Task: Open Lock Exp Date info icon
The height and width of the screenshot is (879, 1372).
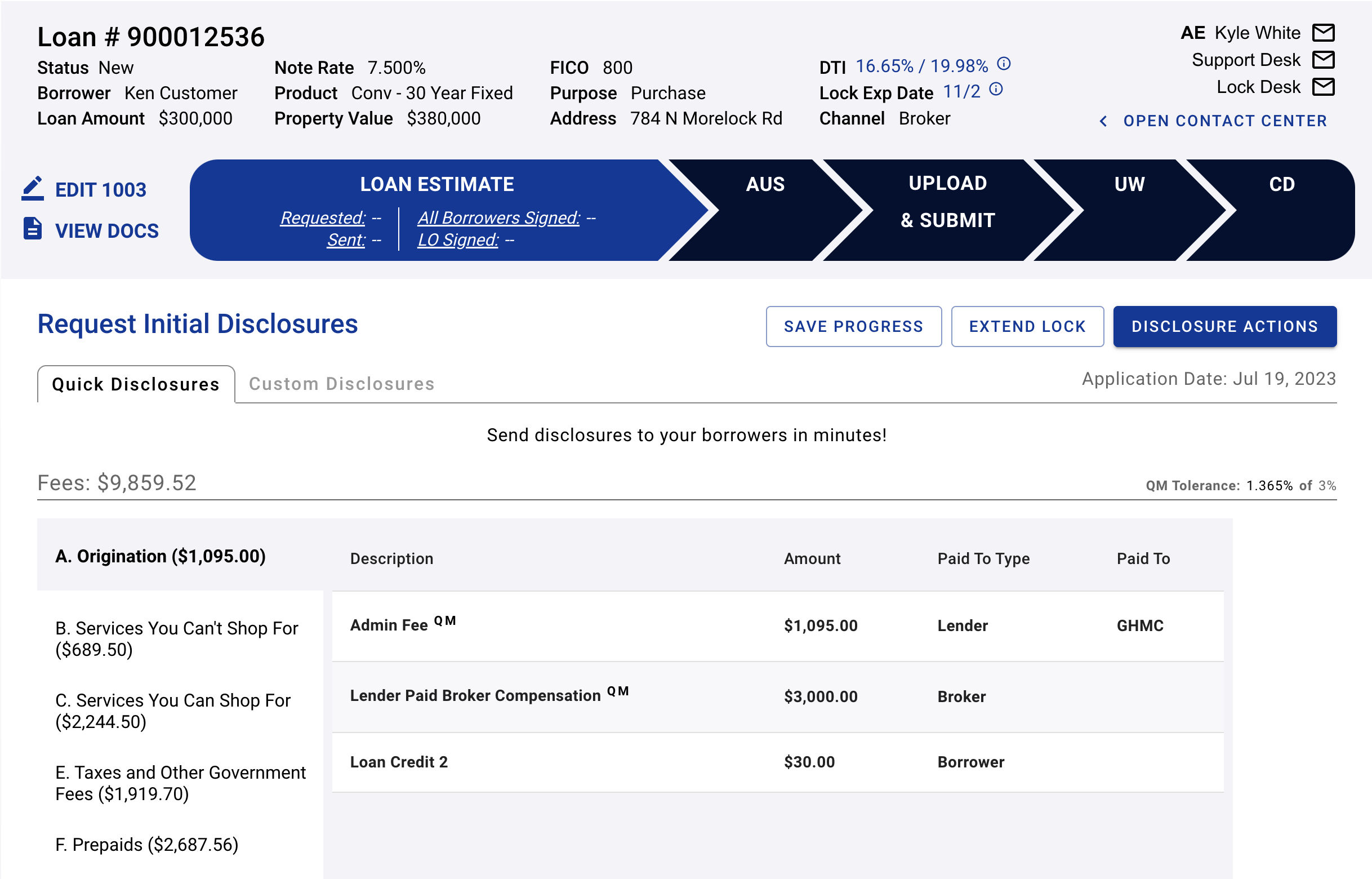Action: 995,90
